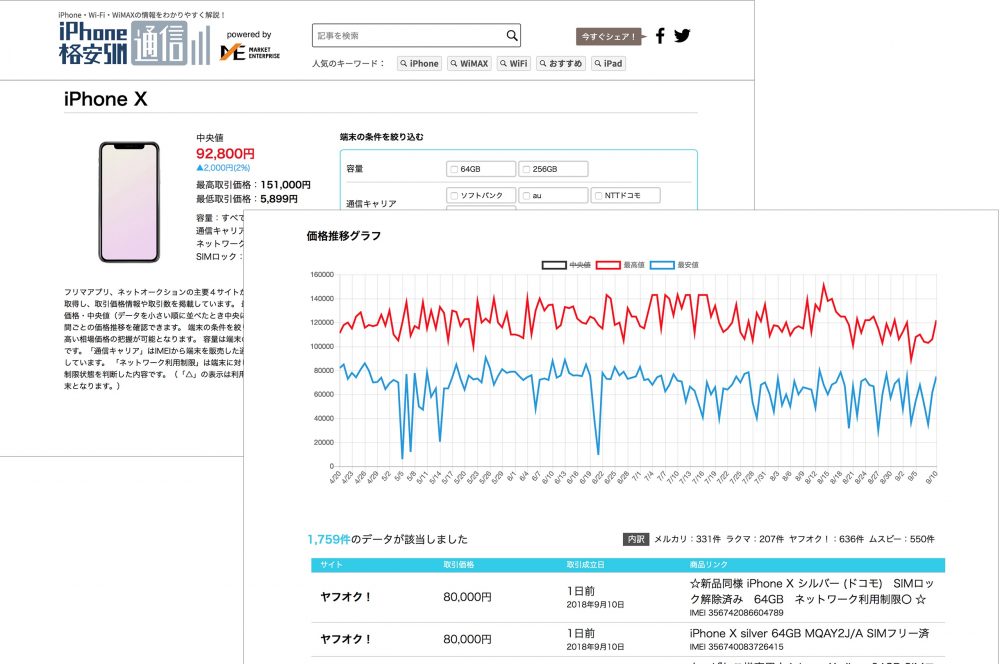Toggle the 中央値 legend series in graph
This screenshot has height=664, width=1000.
566,265
